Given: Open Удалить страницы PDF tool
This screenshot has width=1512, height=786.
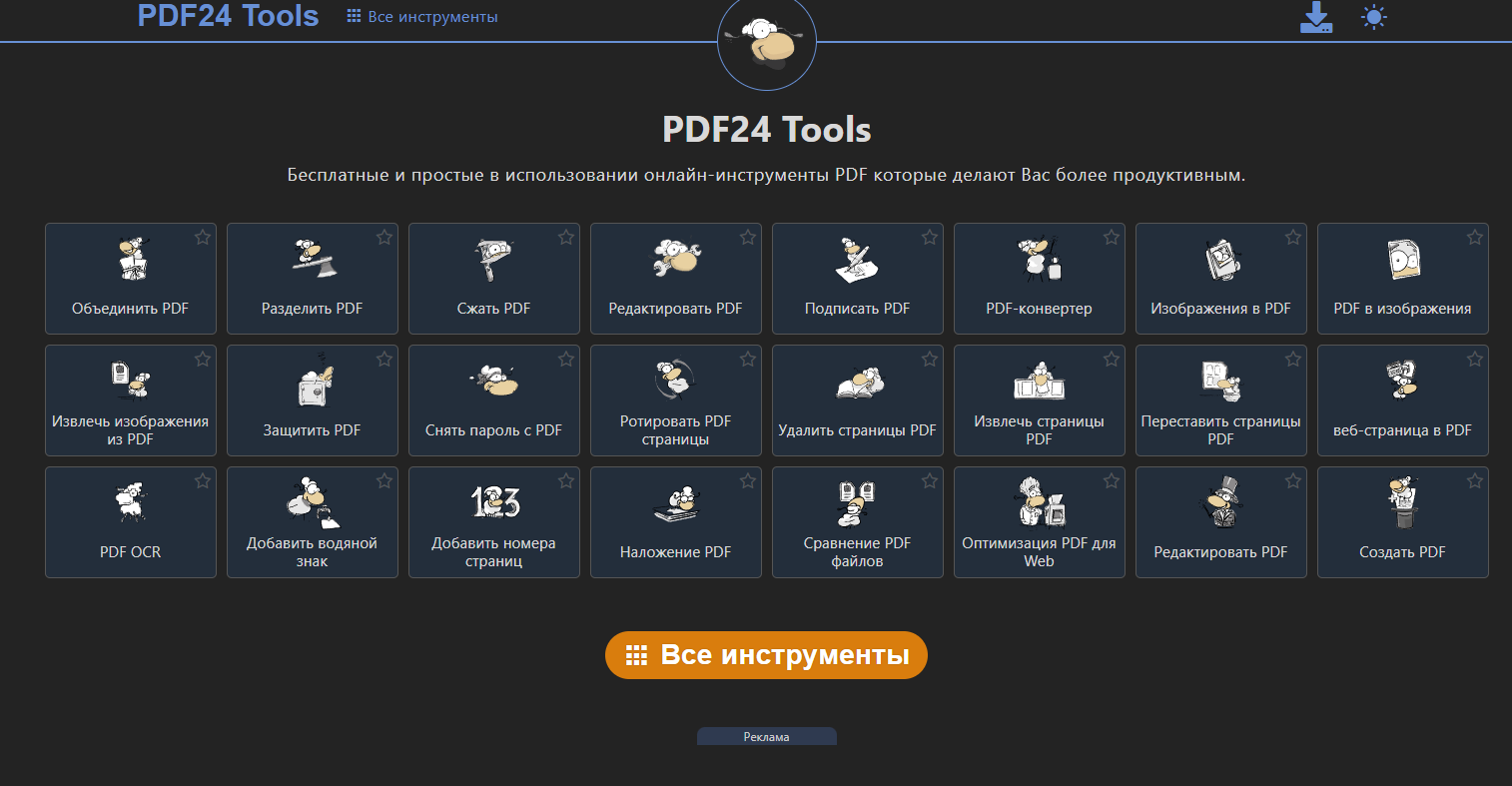Looking at the screenshot, I should 858,400.
